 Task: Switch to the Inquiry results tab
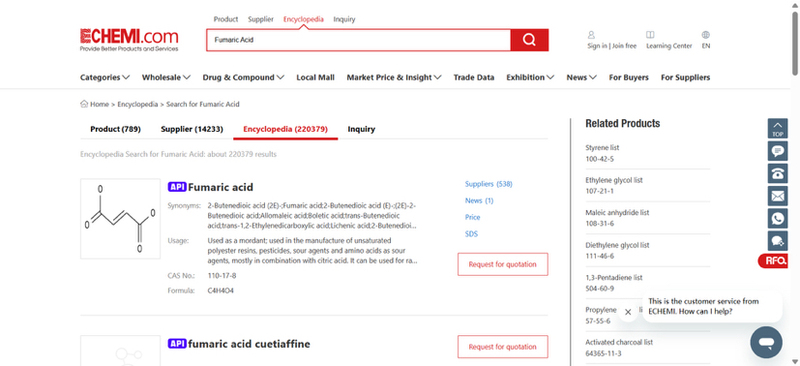tap(361, 129)
